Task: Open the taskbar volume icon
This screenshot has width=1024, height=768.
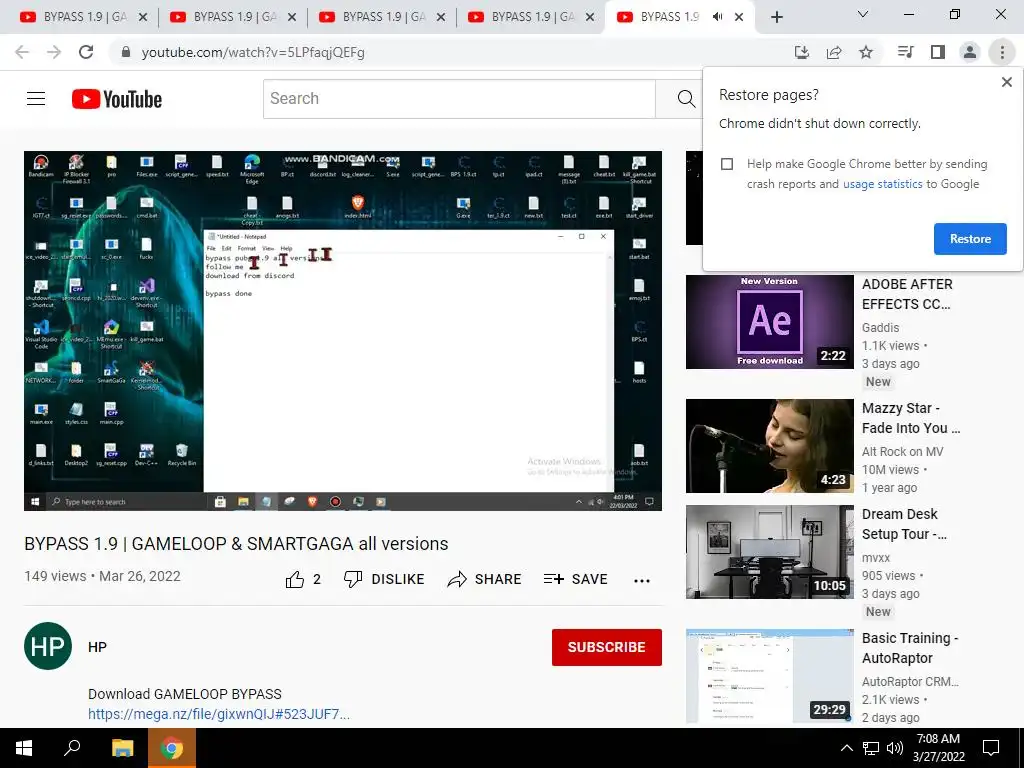Action: pyautogui.click(x=895, y=748)
